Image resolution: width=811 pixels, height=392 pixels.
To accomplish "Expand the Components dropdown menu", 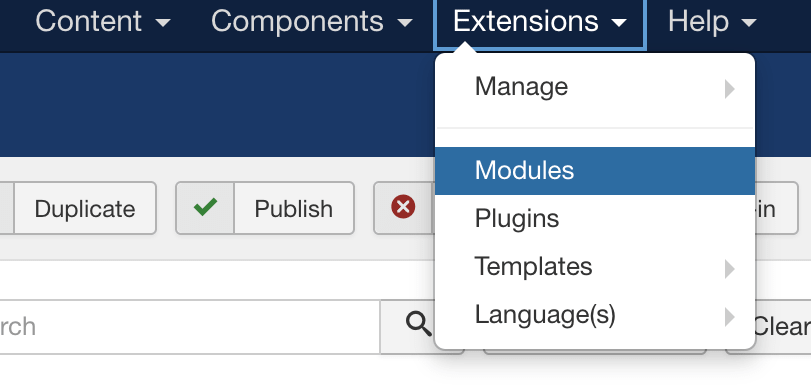I will 312,22.
